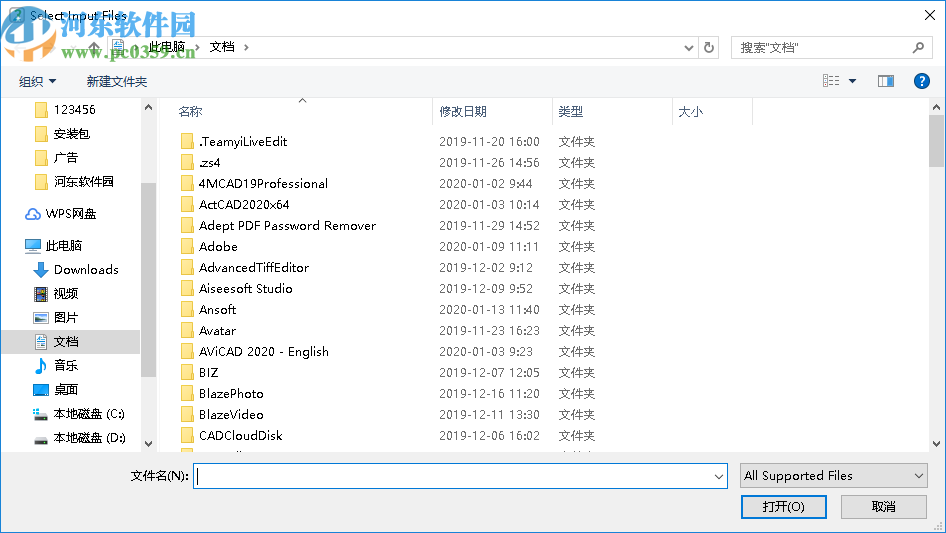Select the BlazeVideo folder
946x533 pixels.
tap(223, 415)
